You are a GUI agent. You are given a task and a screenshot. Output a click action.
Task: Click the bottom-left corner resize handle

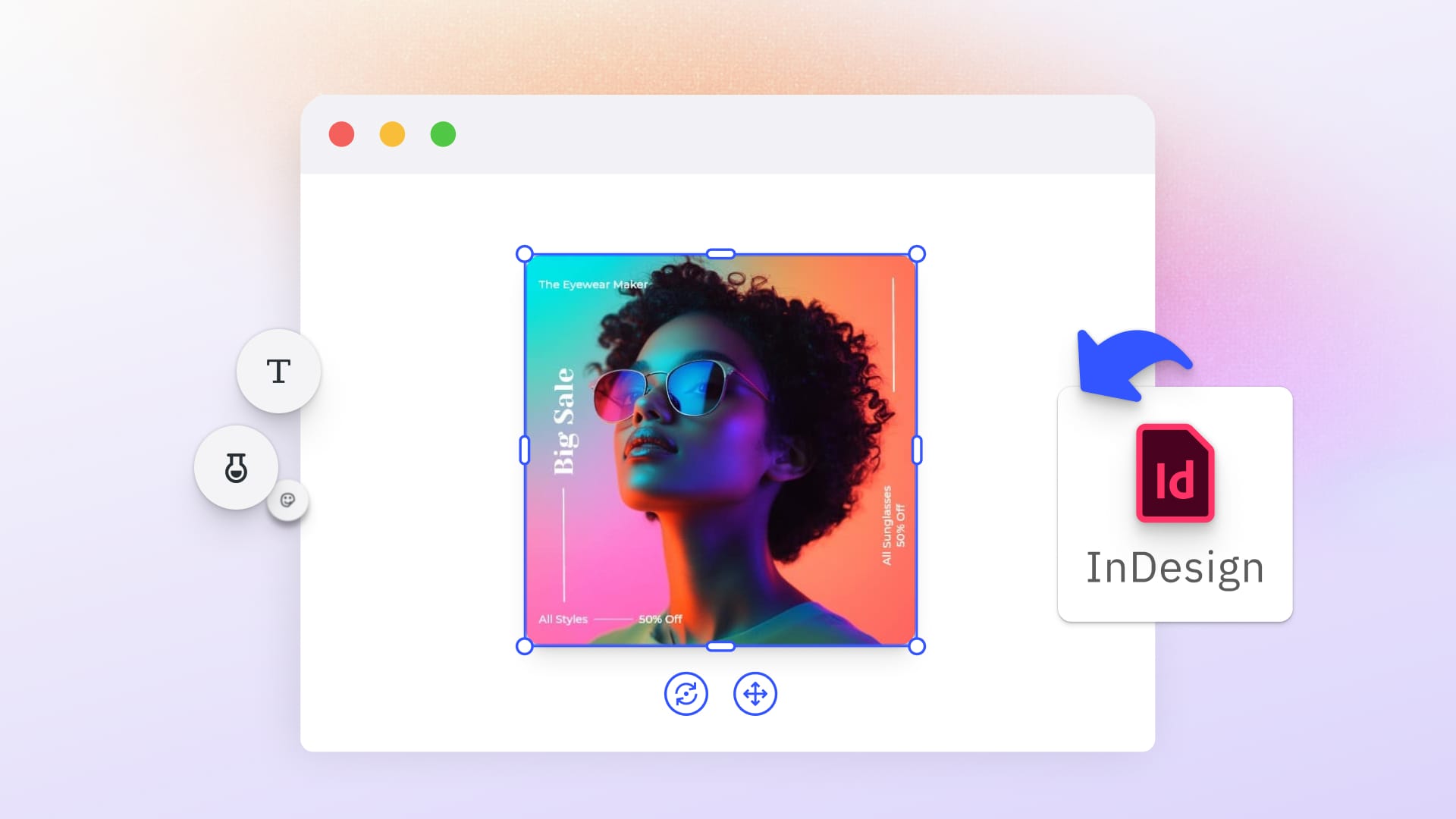pyautogui.click(x=524, y=646)
